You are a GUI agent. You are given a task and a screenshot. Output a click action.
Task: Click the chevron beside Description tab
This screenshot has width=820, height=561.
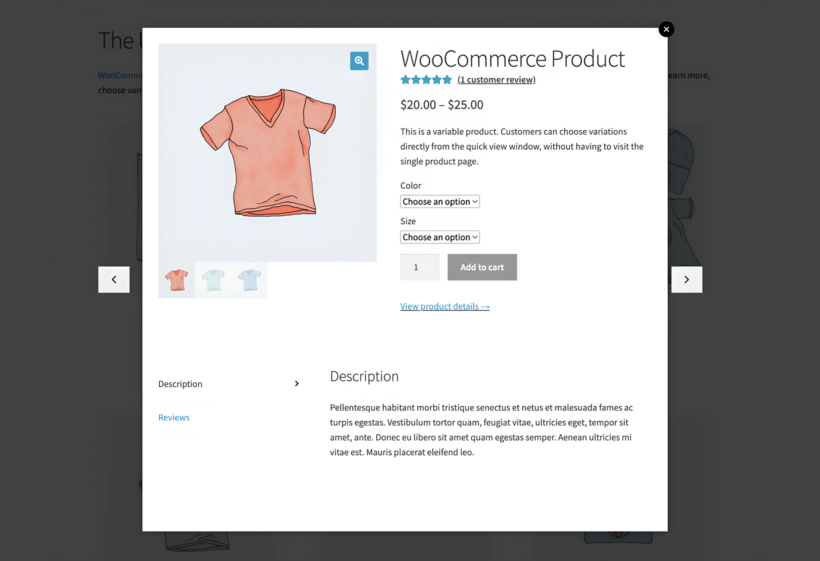[297, 384]
